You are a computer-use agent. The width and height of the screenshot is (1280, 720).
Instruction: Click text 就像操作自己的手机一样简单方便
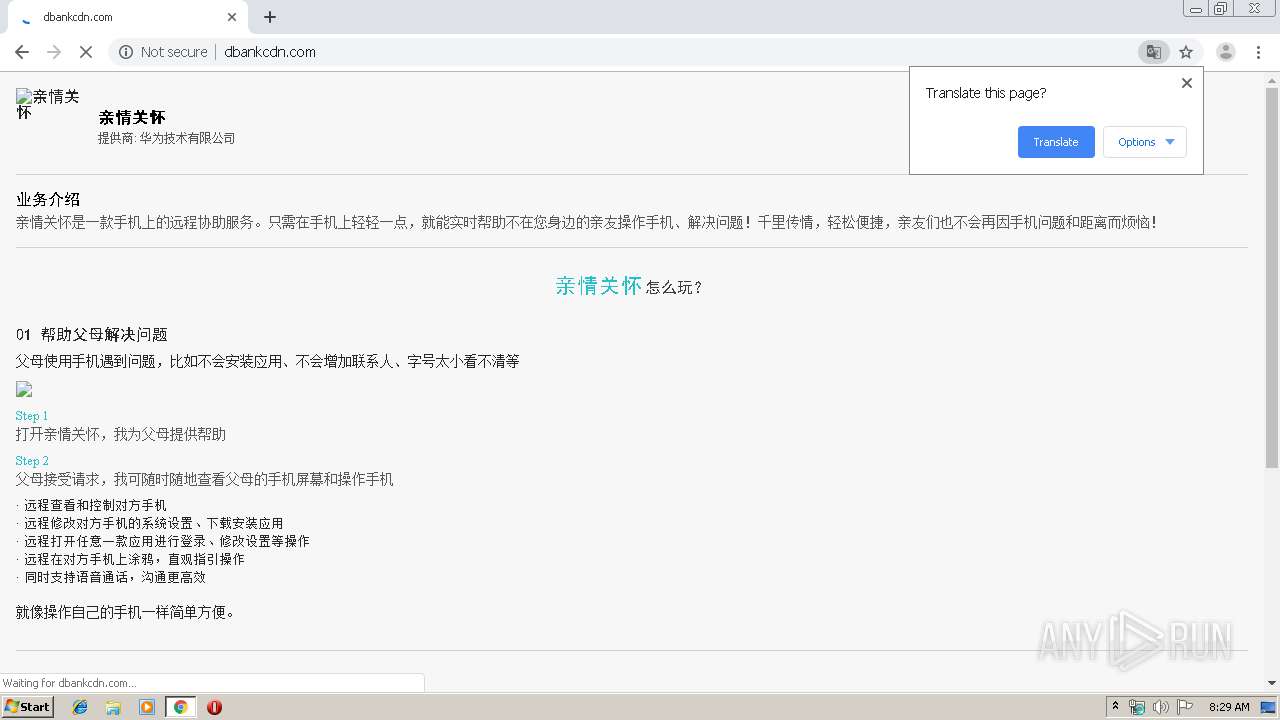point(125,612)
